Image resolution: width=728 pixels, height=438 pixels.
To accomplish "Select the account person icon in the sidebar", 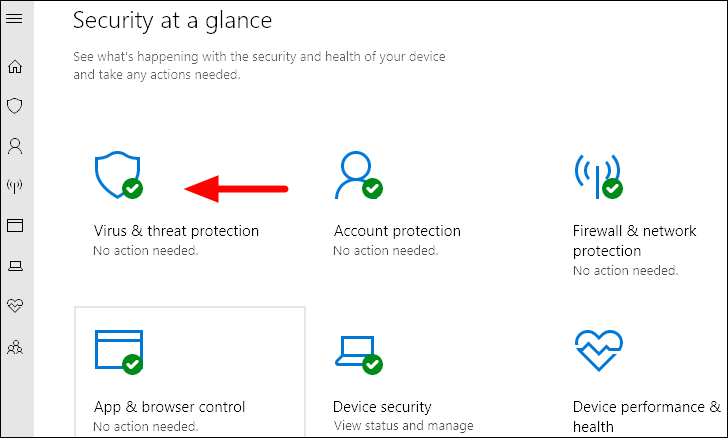I will (15, 146).
